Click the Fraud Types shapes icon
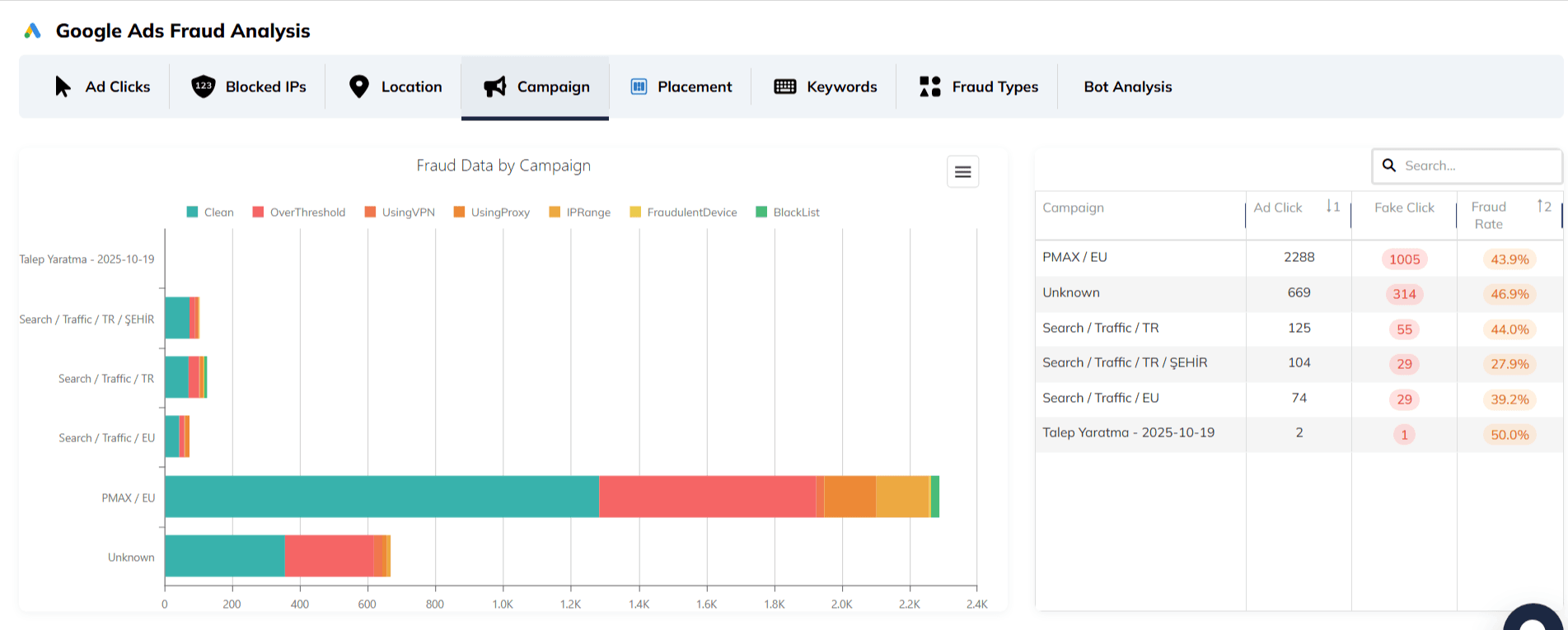This screenshot has width=1568, height=630. pos(929,86)
